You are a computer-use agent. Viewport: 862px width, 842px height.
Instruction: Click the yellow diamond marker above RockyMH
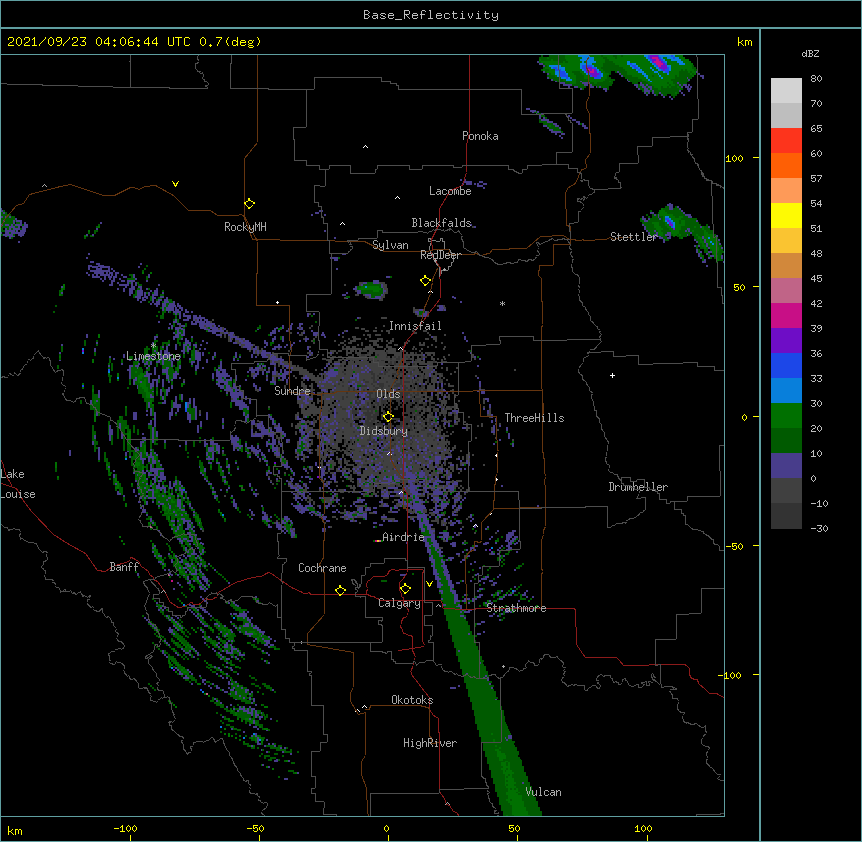[x=250, y=204]
